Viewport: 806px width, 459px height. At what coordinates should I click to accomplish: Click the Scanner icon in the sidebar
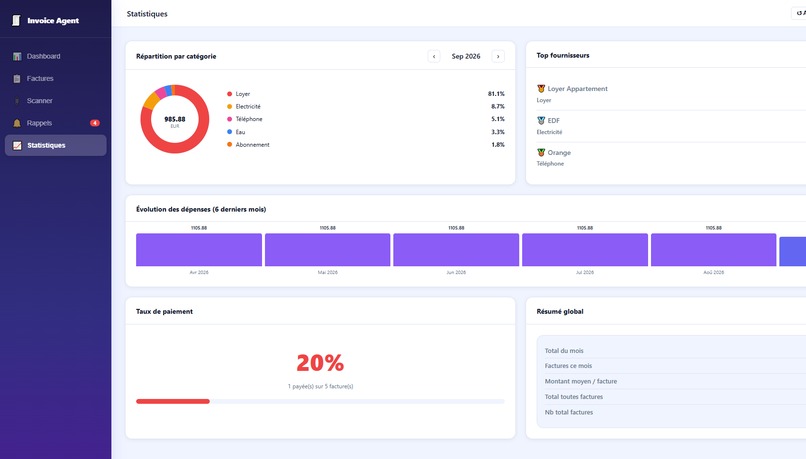[x=17, y=101]
